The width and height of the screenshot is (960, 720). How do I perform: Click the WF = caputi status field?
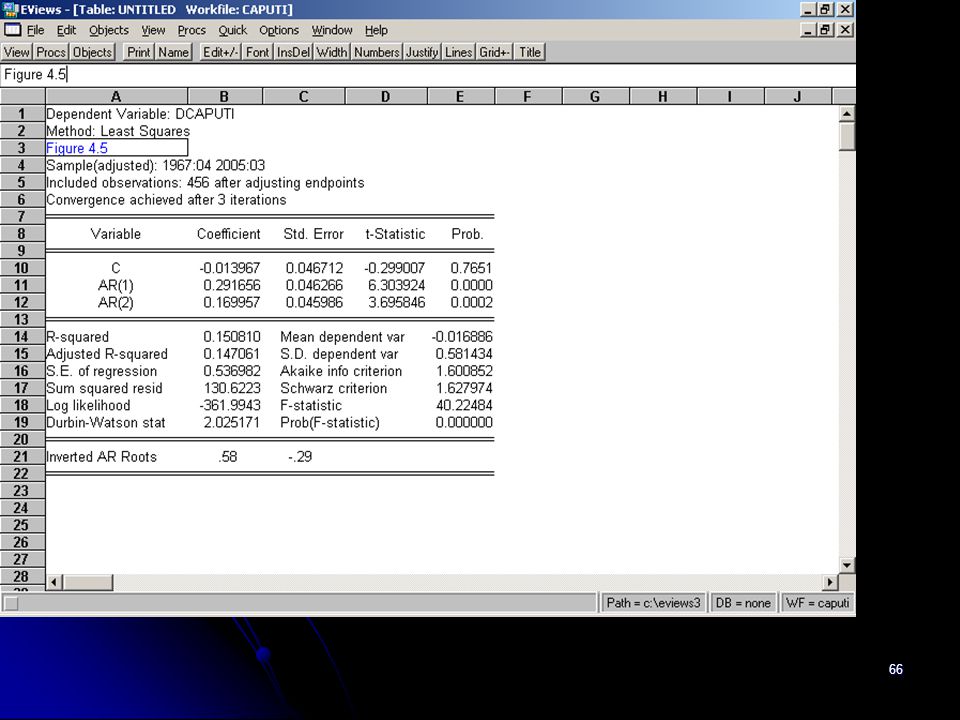[817, 603]
